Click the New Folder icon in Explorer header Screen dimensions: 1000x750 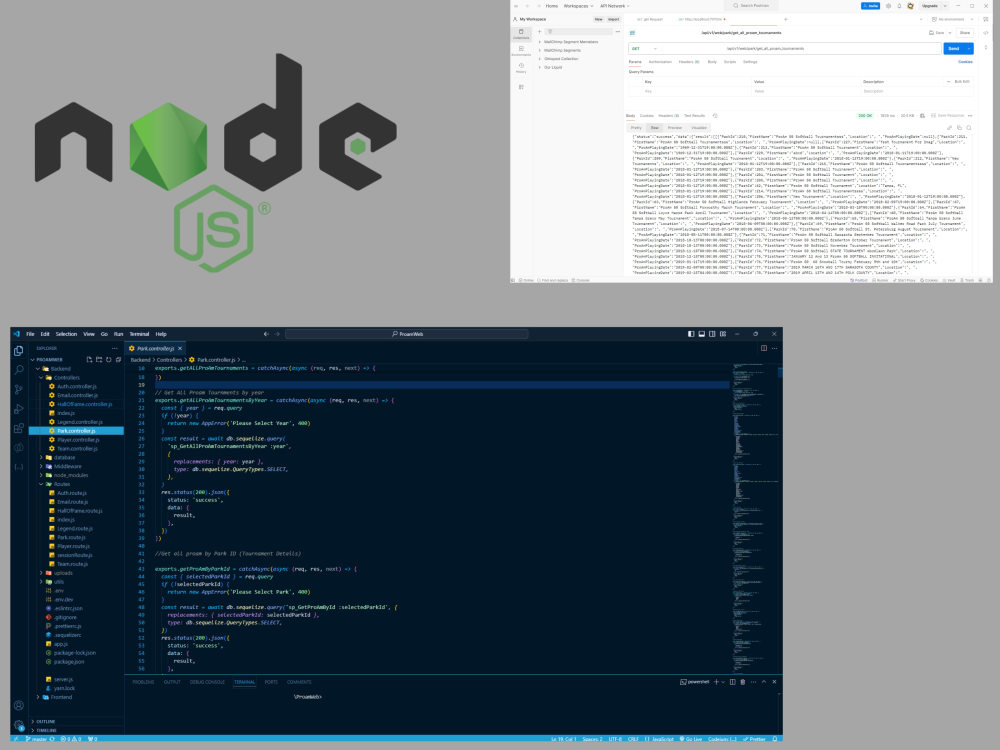(x=99, y=360)
